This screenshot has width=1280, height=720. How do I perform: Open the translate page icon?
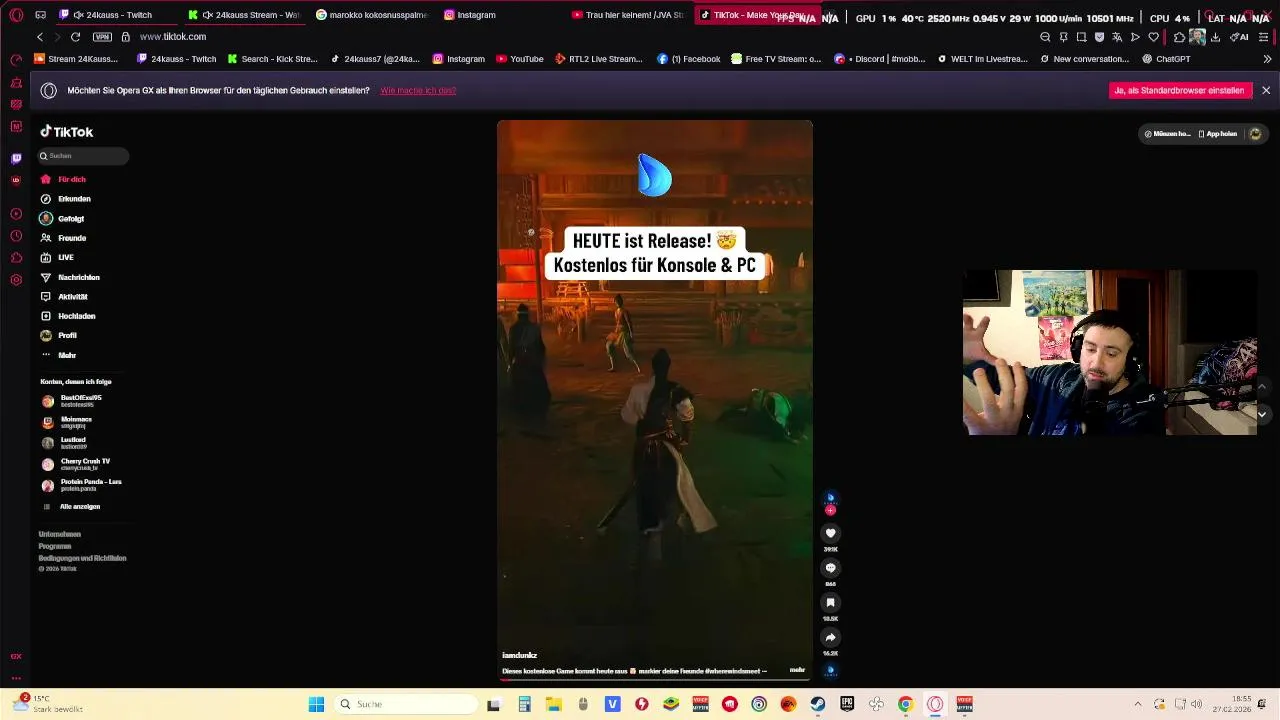point(1117,37)
